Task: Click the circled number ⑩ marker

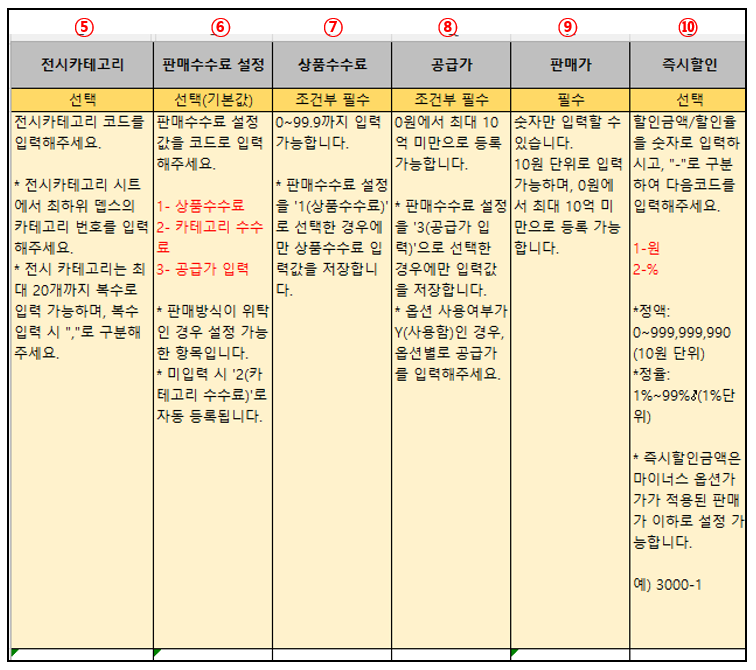Action: click(x=688, y=27)
